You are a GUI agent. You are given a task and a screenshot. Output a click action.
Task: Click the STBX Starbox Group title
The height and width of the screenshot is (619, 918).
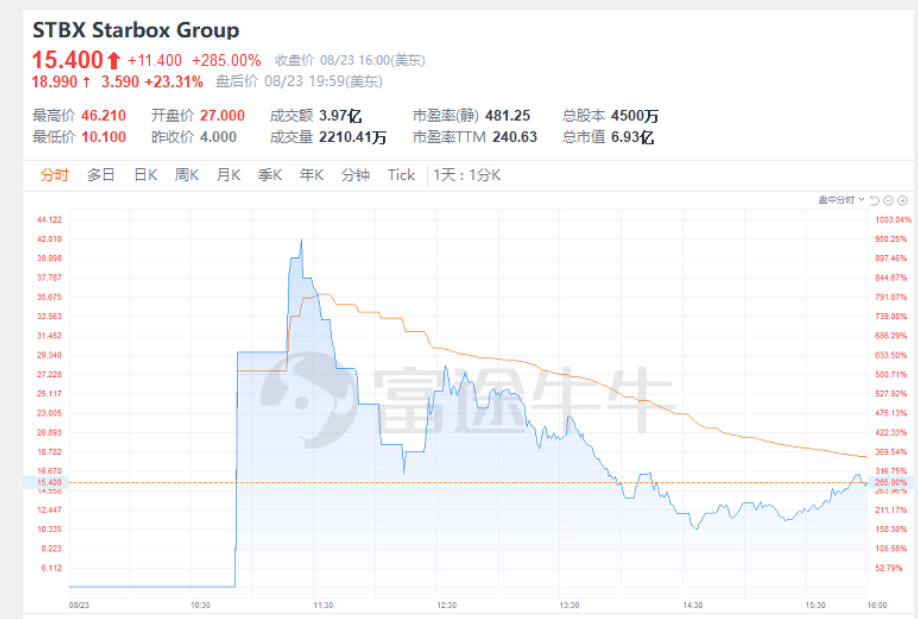136,30
